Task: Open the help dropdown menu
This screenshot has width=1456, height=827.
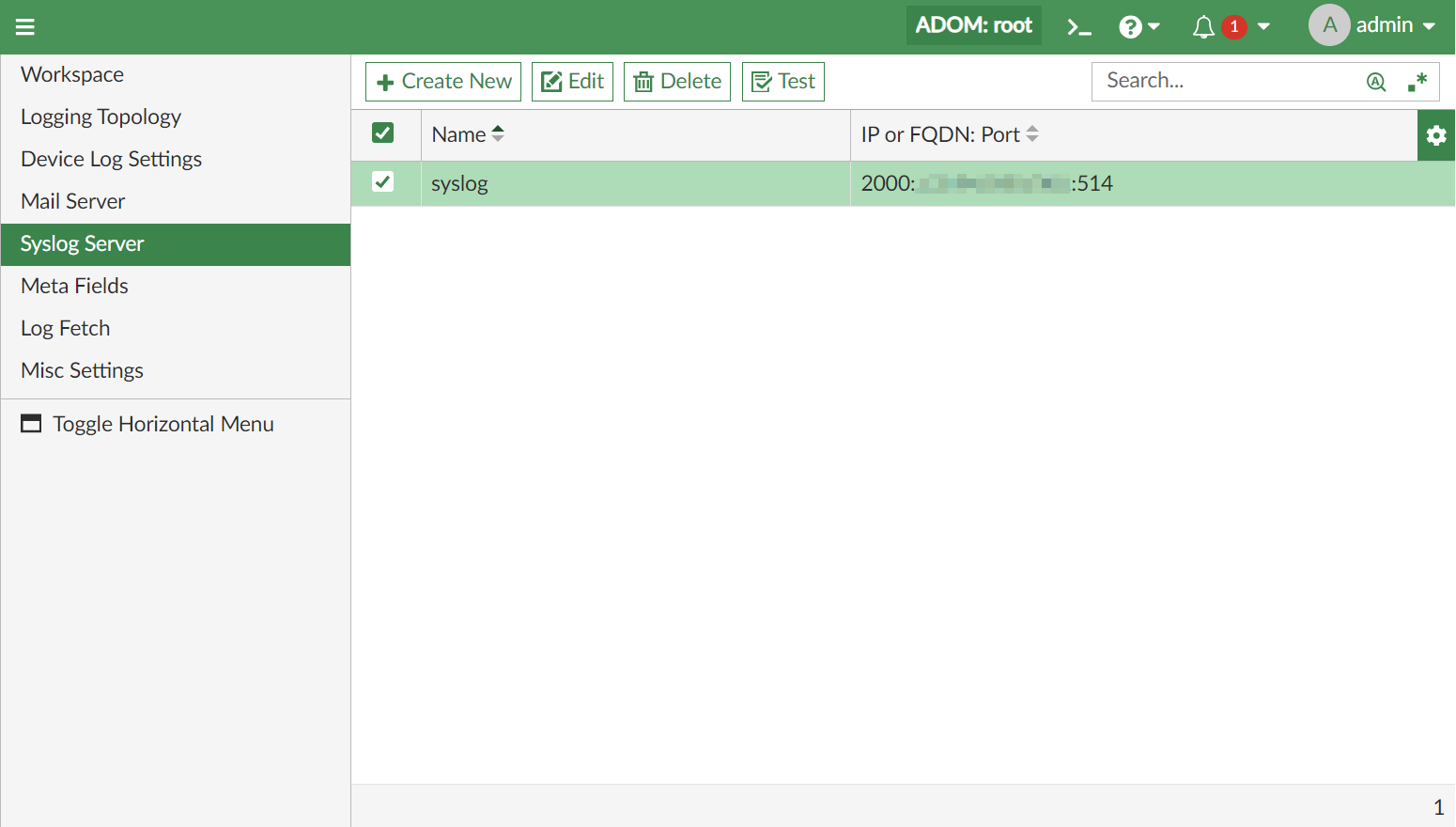Action: pos(1139,26)
